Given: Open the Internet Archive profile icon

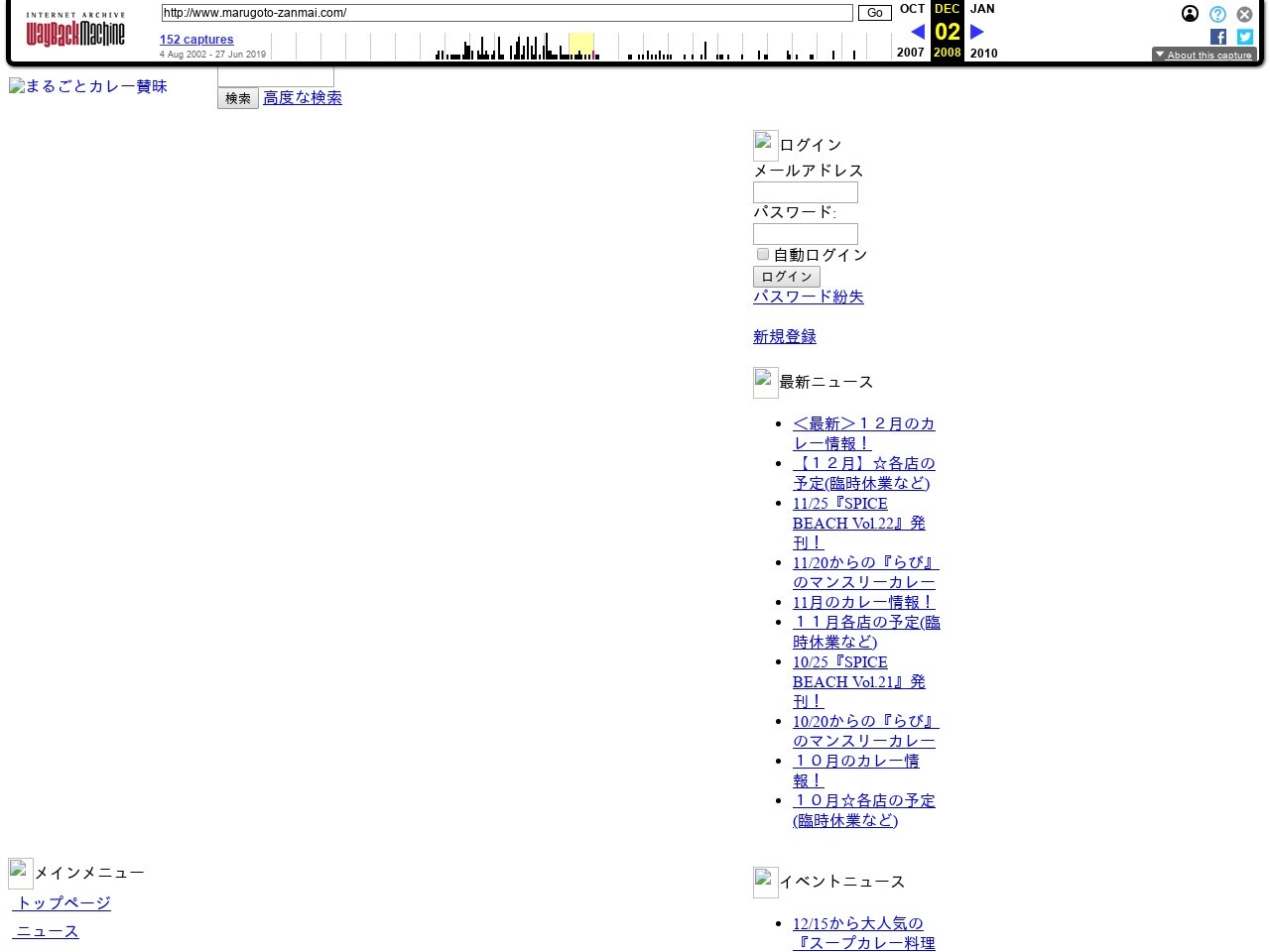Looking at the screenshot, I should (x=1190, y=14).
